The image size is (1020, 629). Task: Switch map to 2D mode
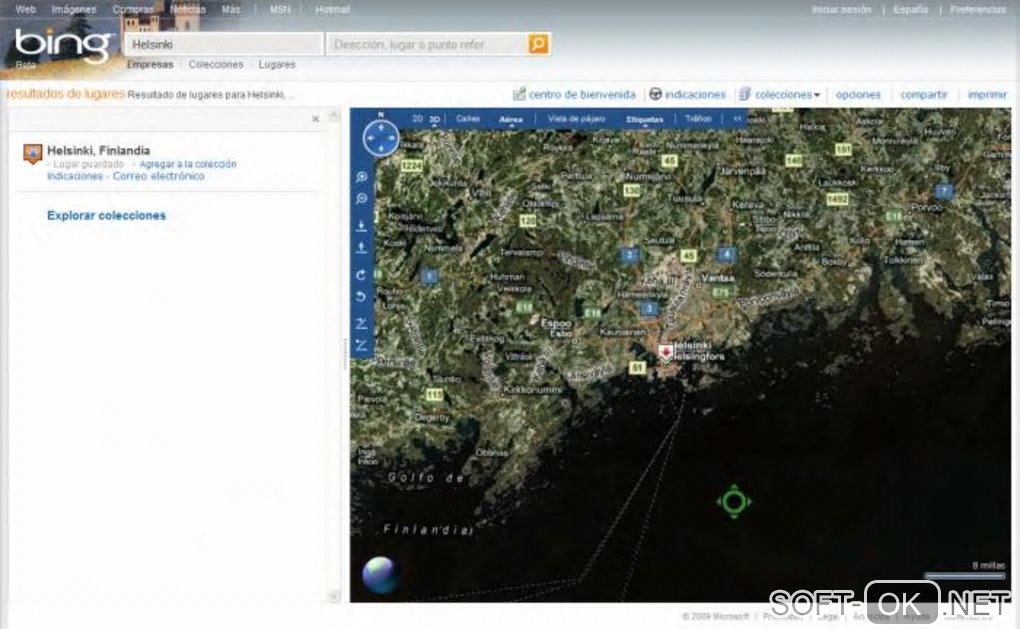click(418, 118)
